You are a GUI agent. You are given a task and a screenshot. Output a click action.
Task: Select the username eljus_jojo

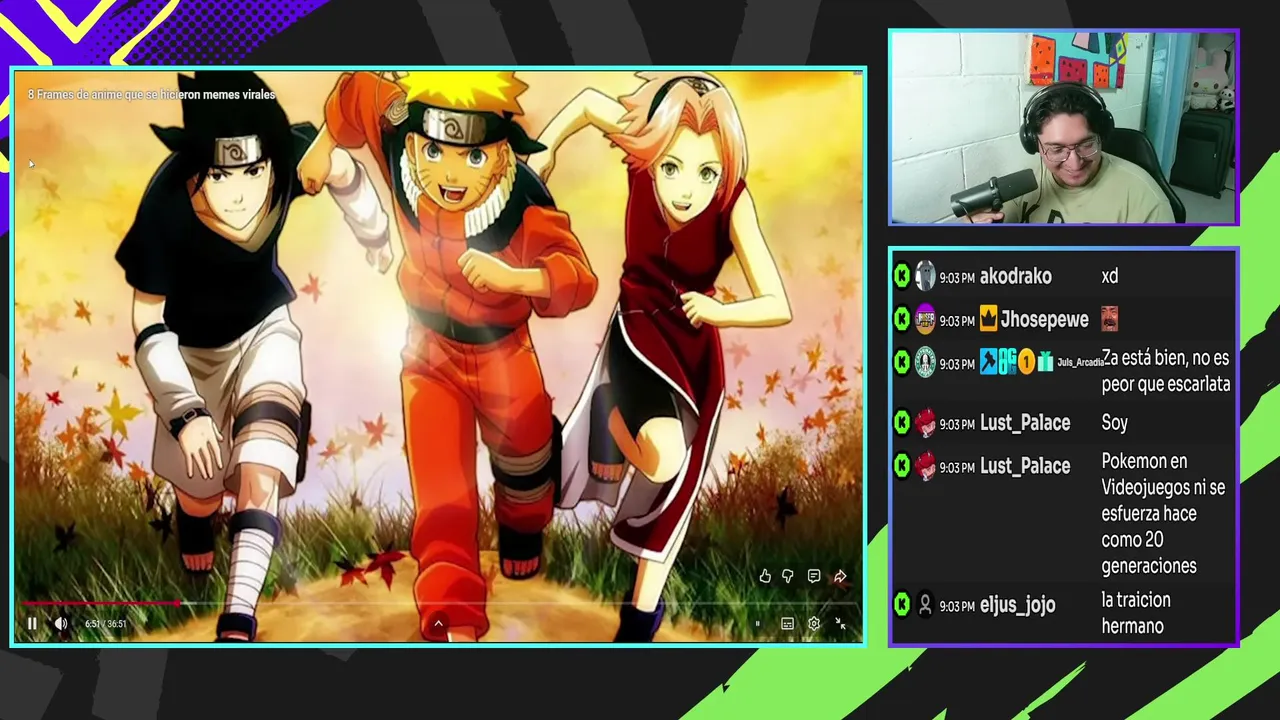(x=1018, y=605)
